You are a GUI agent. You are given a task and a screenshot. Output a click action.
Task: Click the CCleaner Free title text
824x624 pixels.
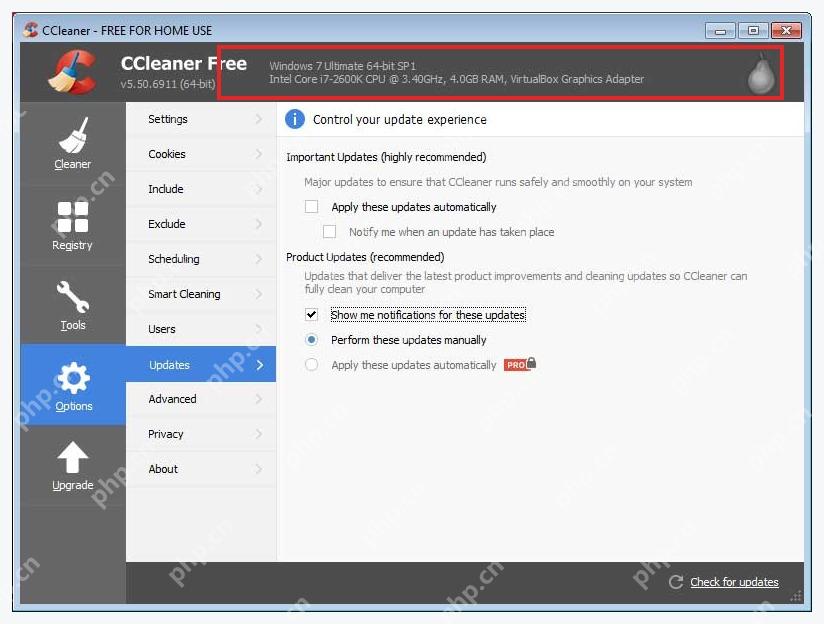pyautogui.click(x=183, y=64)
